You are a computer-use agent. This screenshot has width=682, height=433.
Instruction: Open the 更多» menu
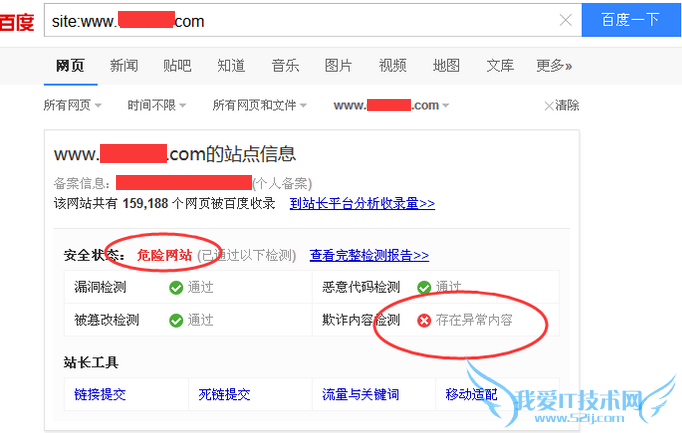(554, 66)
